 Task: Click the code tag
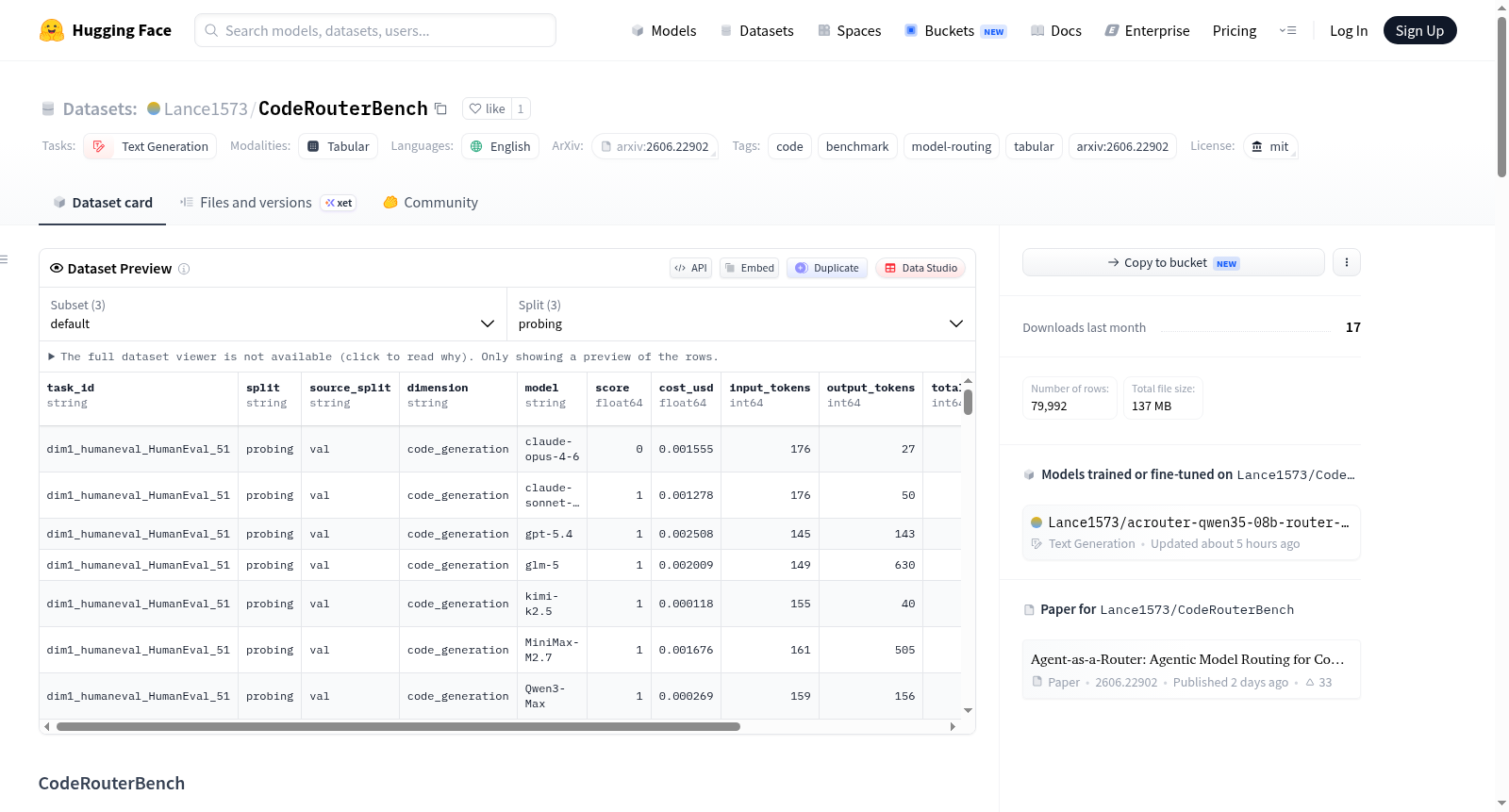(789, 146)
